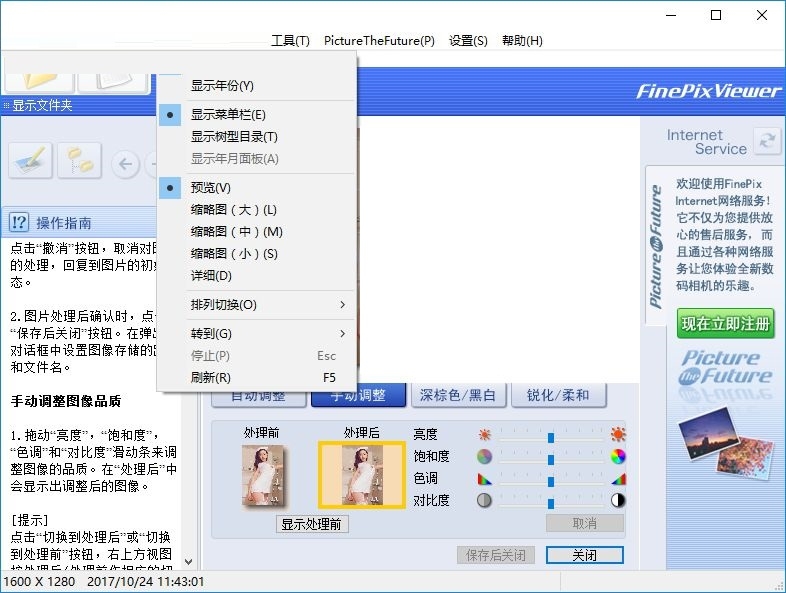Click the 取消 button
Image resolution: width=786 pixels, height=593 pixels.
pos(584,524)
